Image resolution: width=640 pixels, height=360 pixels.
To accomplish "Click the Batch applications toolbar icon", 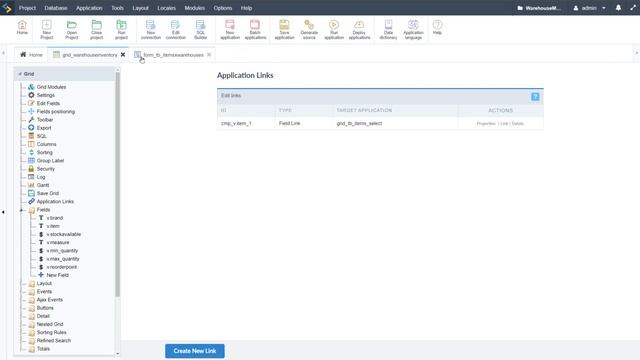I will coord(255,30).
